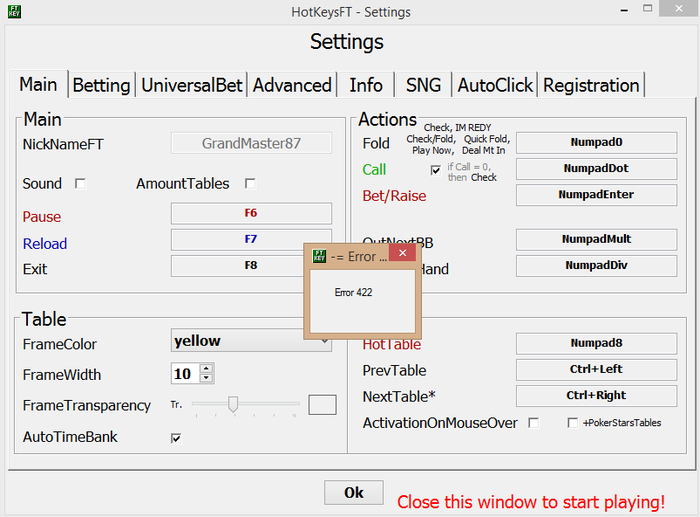Image resolution: width=700 pixels, height=517 pixels.
Task: Decrease FrameWidth with the down arrow
Action: 207,379
